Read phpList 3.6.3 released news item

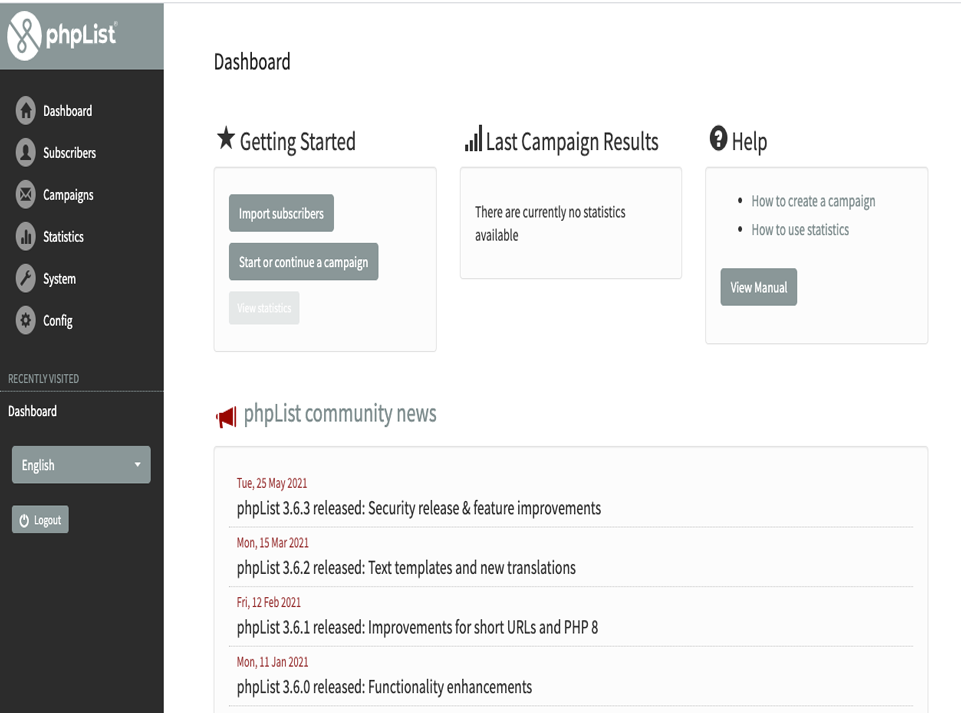click(x=419, y=508)
